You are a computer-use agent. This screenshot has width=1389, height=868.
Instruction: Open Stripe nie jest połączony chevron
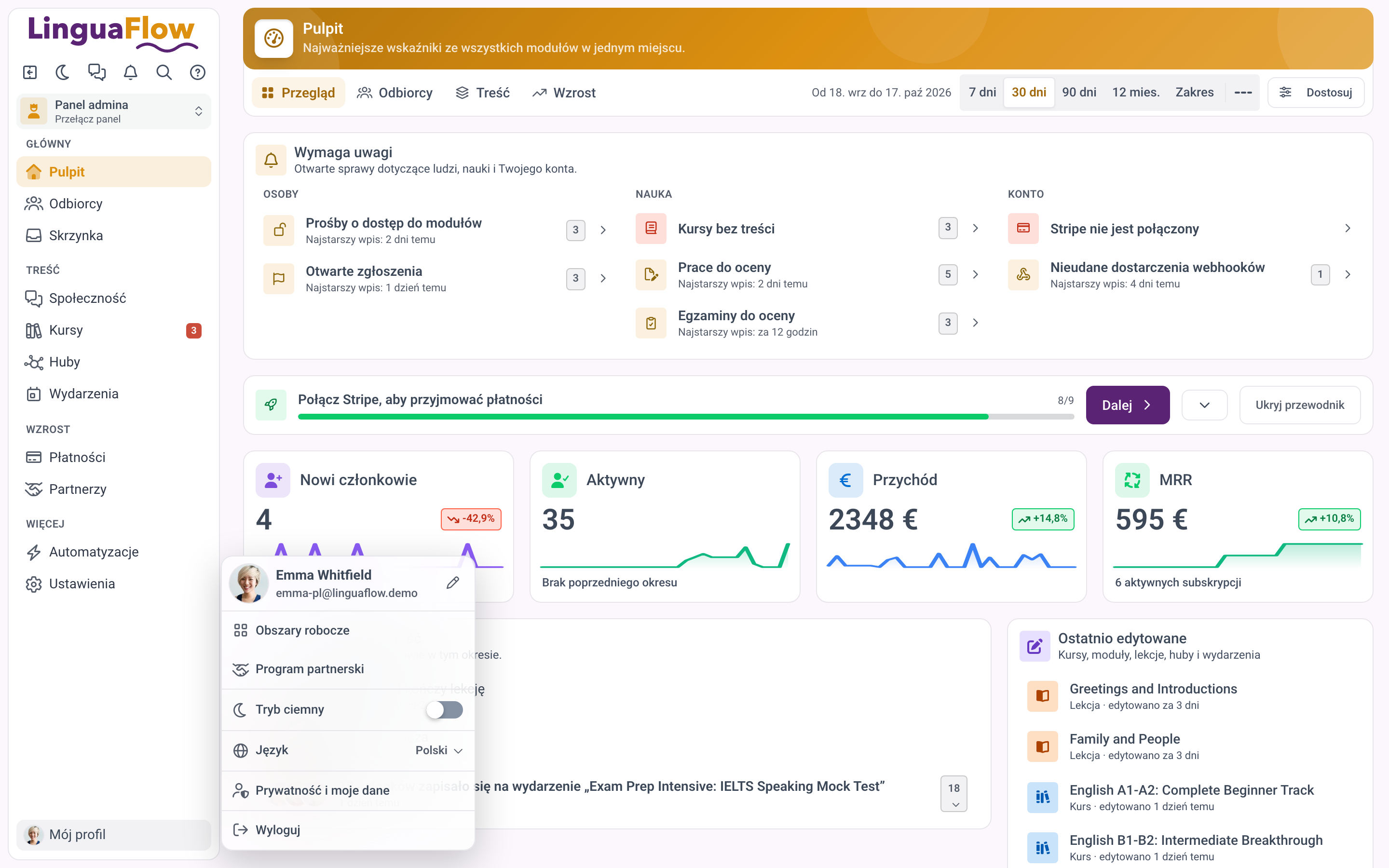click(1348, 229)
